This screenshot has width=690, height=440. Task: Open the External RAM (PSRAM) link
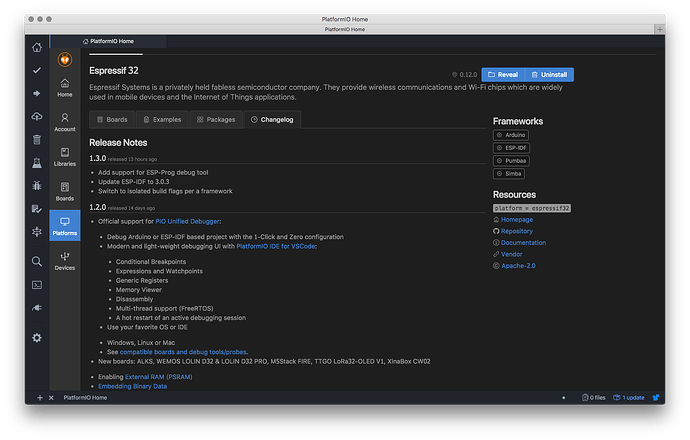(158, 377)
